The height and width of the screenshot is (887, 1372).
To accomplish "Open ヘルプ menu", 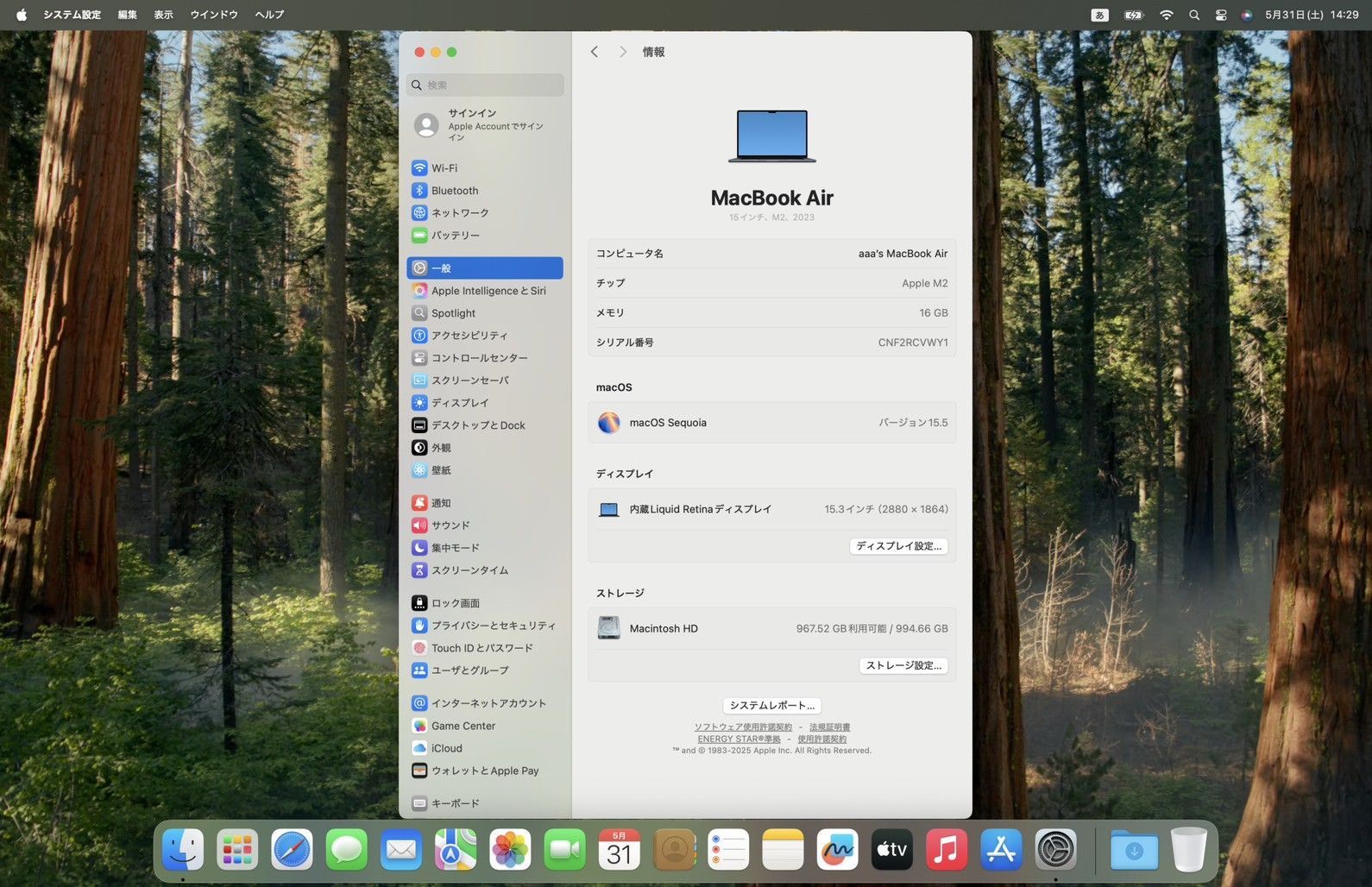I will point(269,15).
